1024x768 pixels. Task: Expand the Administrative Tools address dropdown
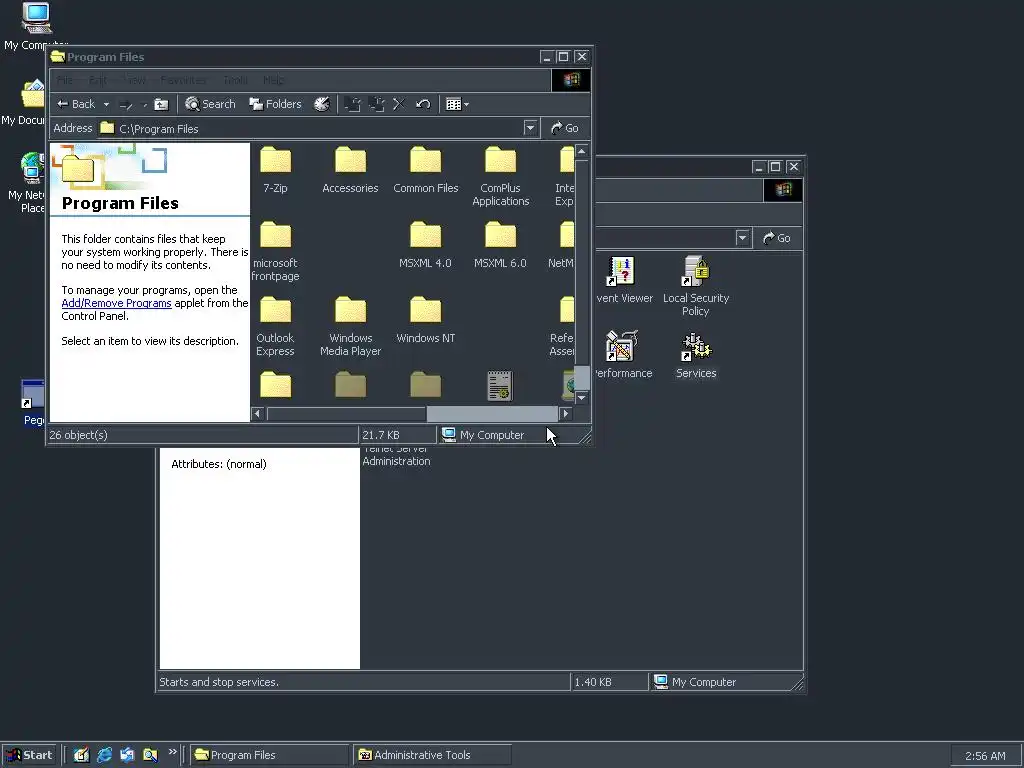[x=743, y=238]
